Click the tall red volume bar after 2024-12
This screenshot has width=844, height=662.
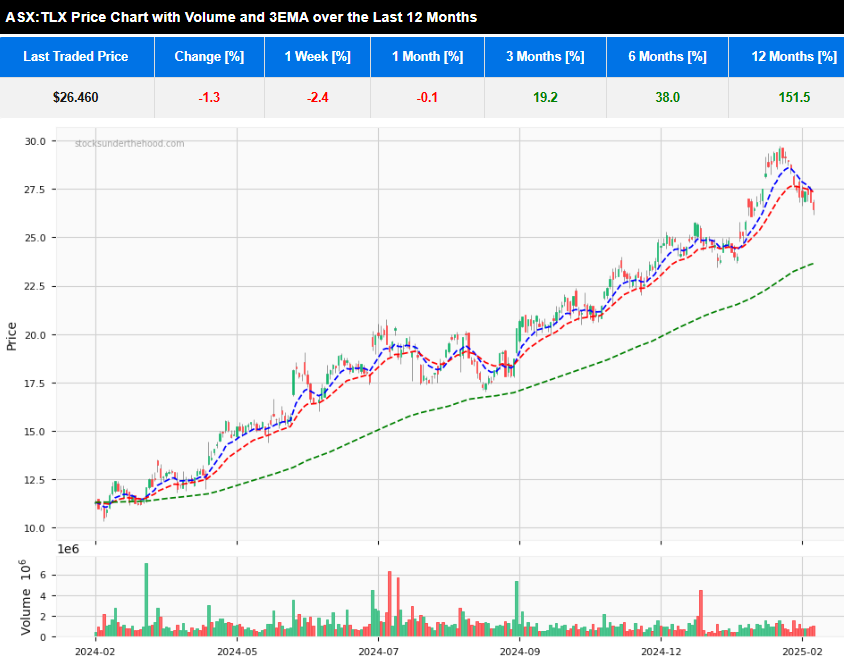pos(701,614)
